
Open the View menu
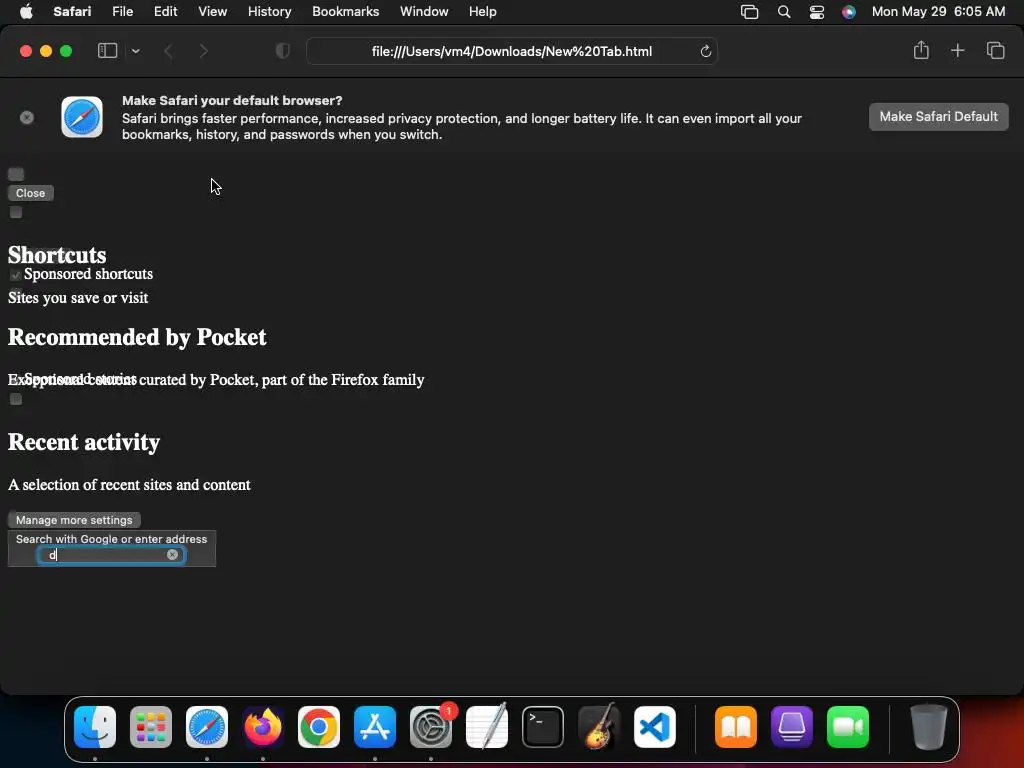(212, 12)
